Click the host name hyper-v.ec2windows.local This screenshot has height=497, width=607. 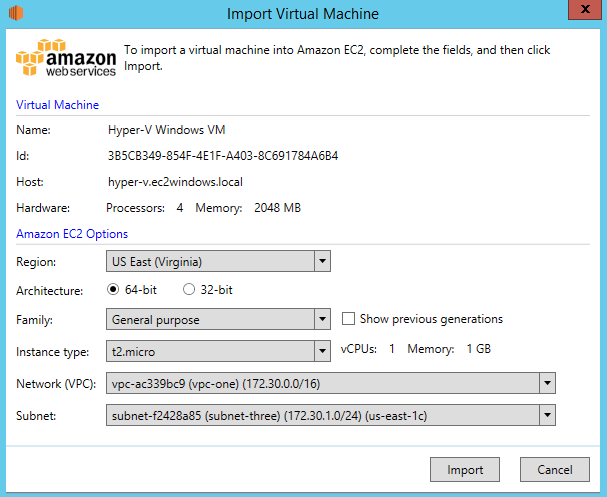pos(175,182)
